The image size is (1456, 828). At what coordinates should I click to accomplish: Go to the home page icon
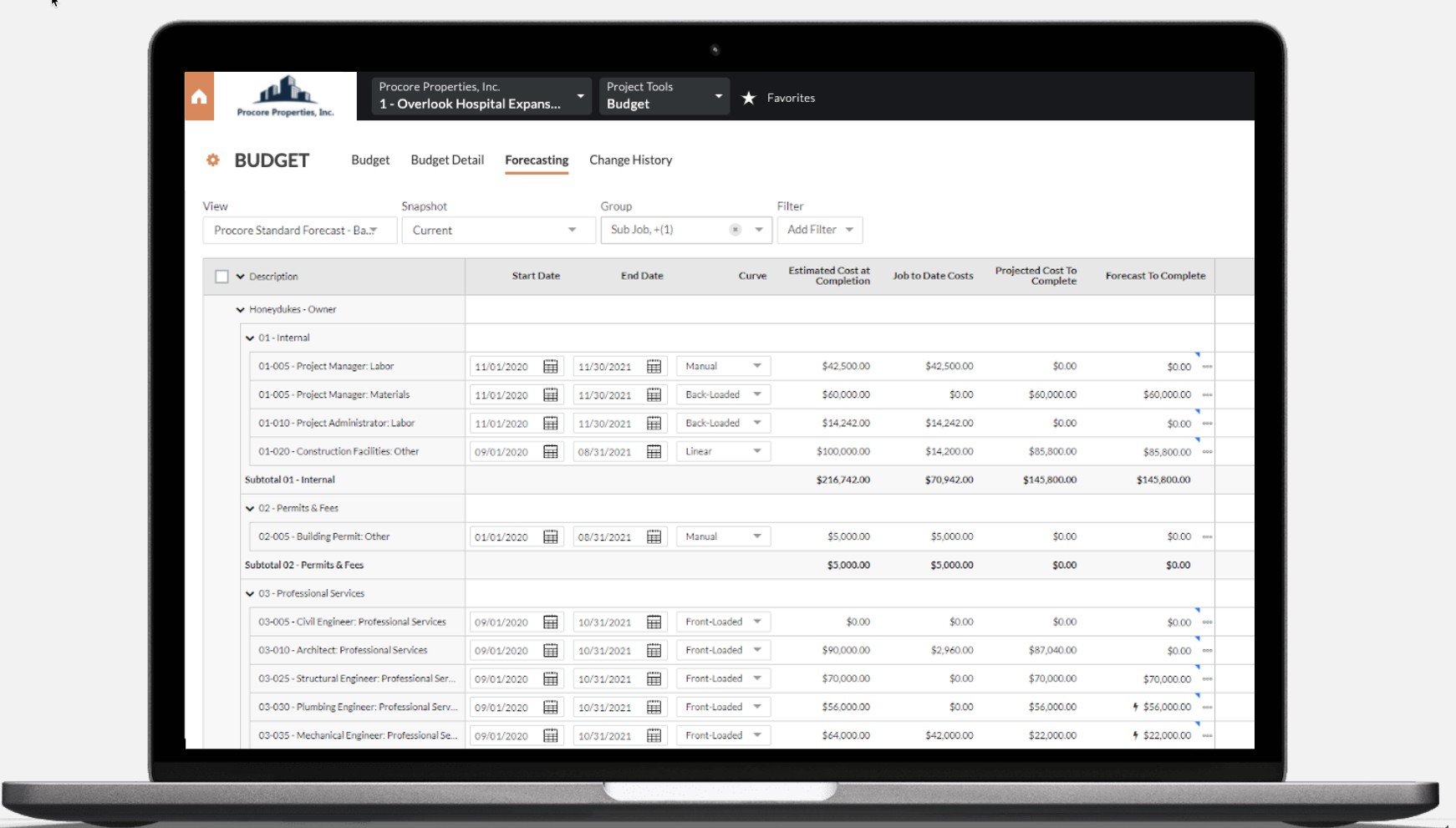[199, 97]
